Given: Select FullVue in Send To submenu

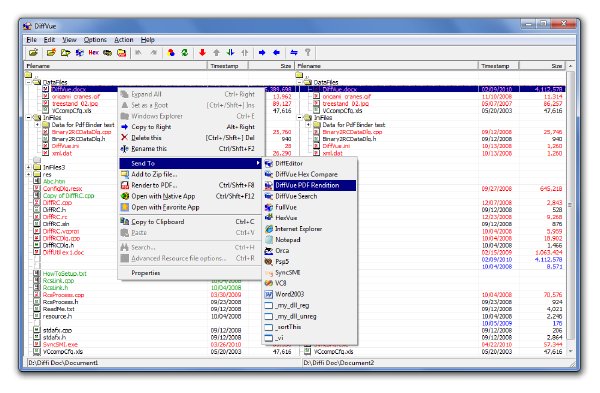Looking at the screenshot, I should click(x=310, y=207).
